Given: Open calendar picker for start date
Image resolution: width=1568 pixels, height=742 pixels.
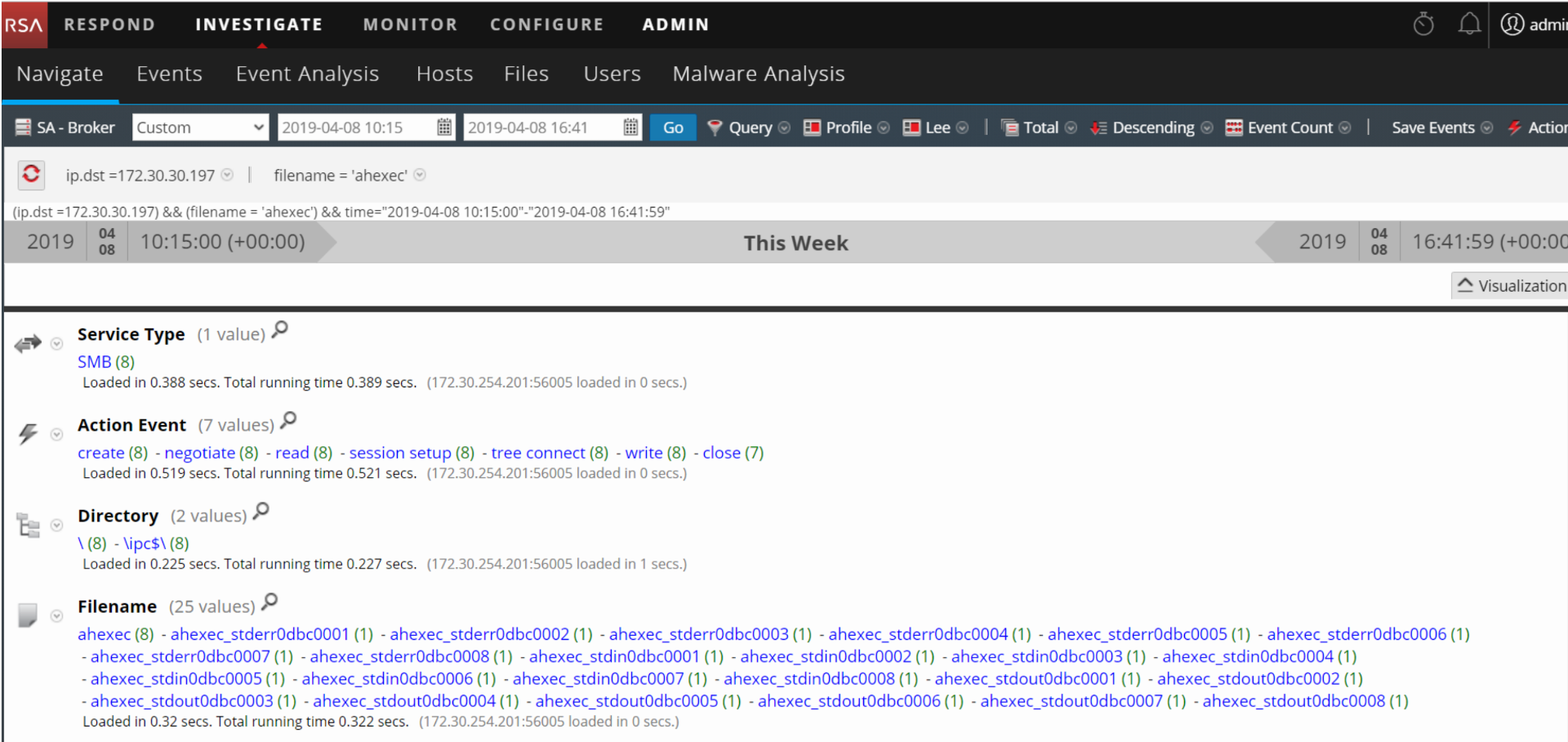Looking at the screenshot, I should coord(444,127).
